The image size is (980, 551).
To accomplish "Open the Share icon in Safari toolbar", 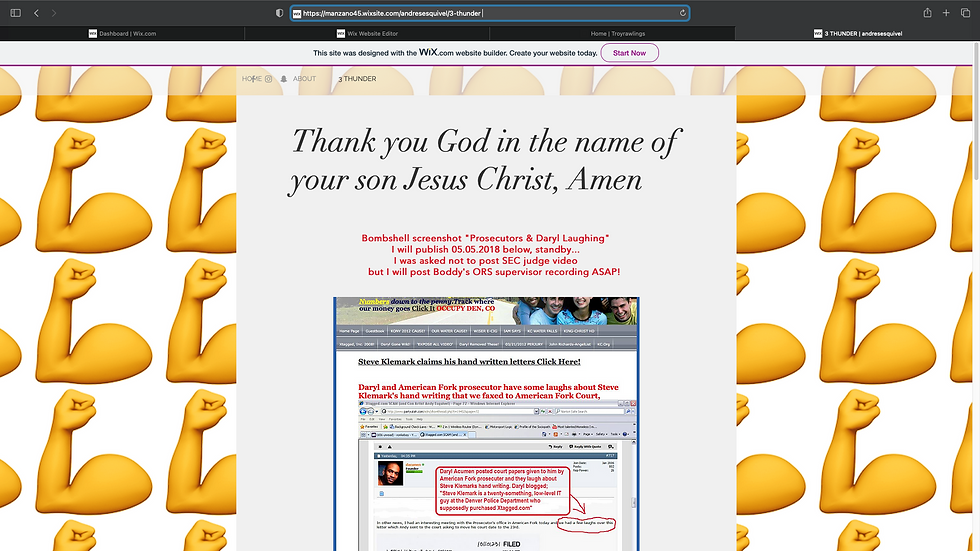I will click(x=928, y=12).
